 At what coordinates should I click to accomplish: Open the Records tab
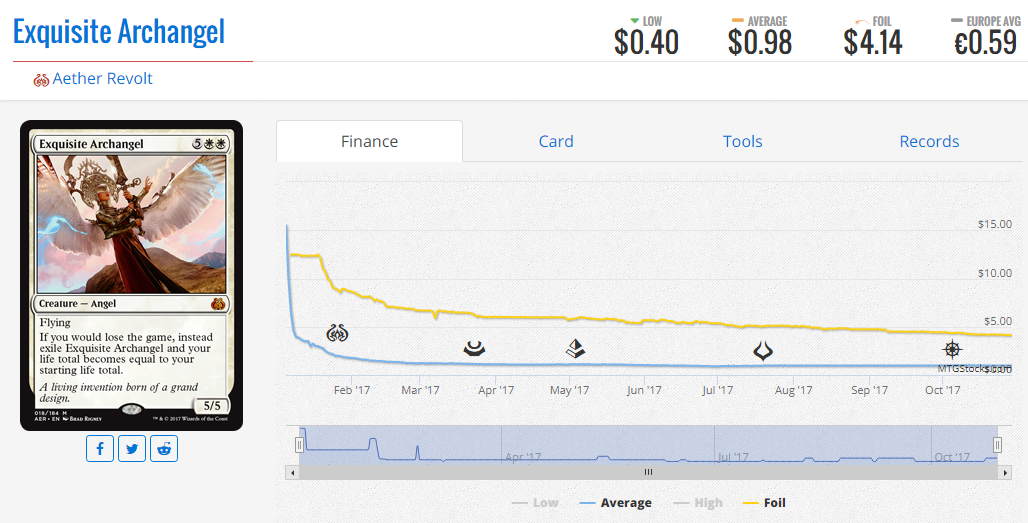point(929,141)
